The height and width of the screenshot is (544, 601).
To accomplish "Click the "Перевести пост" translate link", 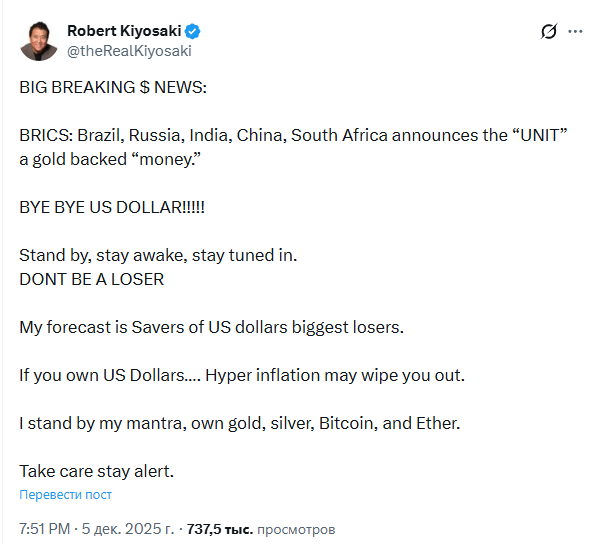I will click(x=65, y=495).
